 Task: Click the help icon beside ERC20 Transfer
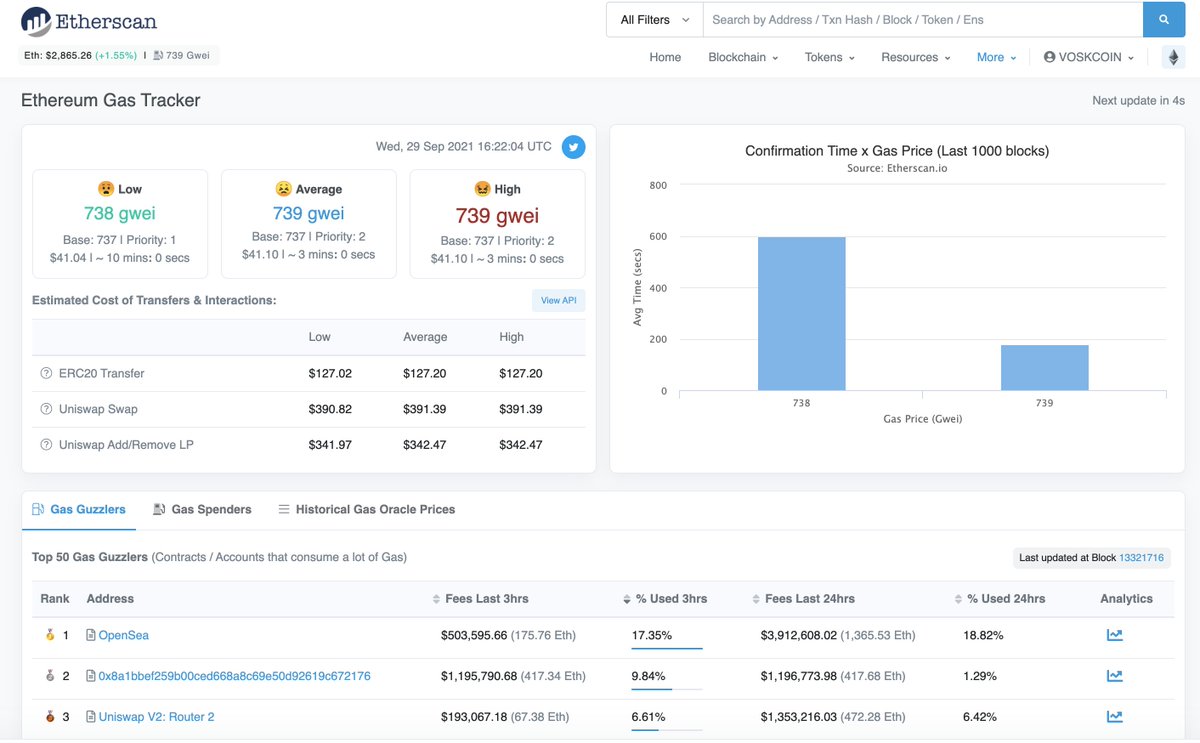coord(46,373)
